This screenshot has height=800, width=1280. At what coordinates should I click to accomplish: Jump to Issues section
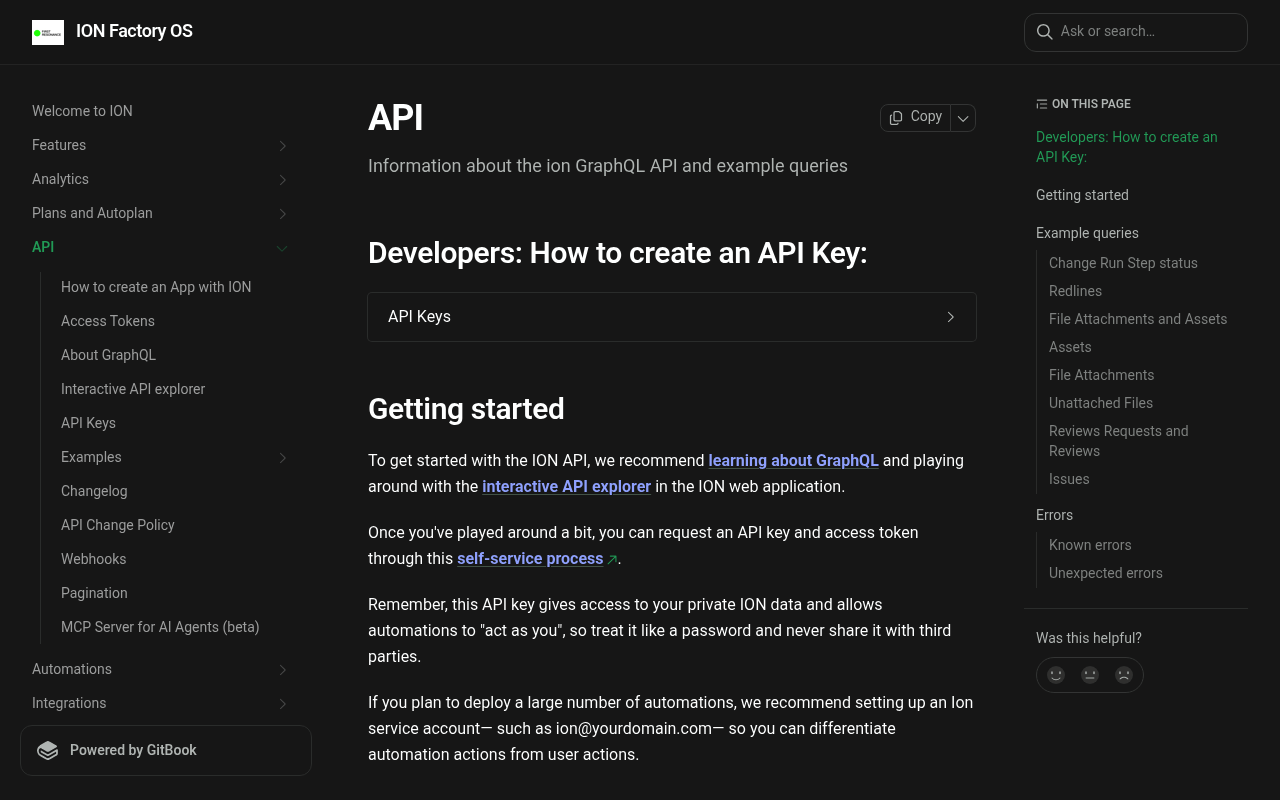(x=1069, y=479)
